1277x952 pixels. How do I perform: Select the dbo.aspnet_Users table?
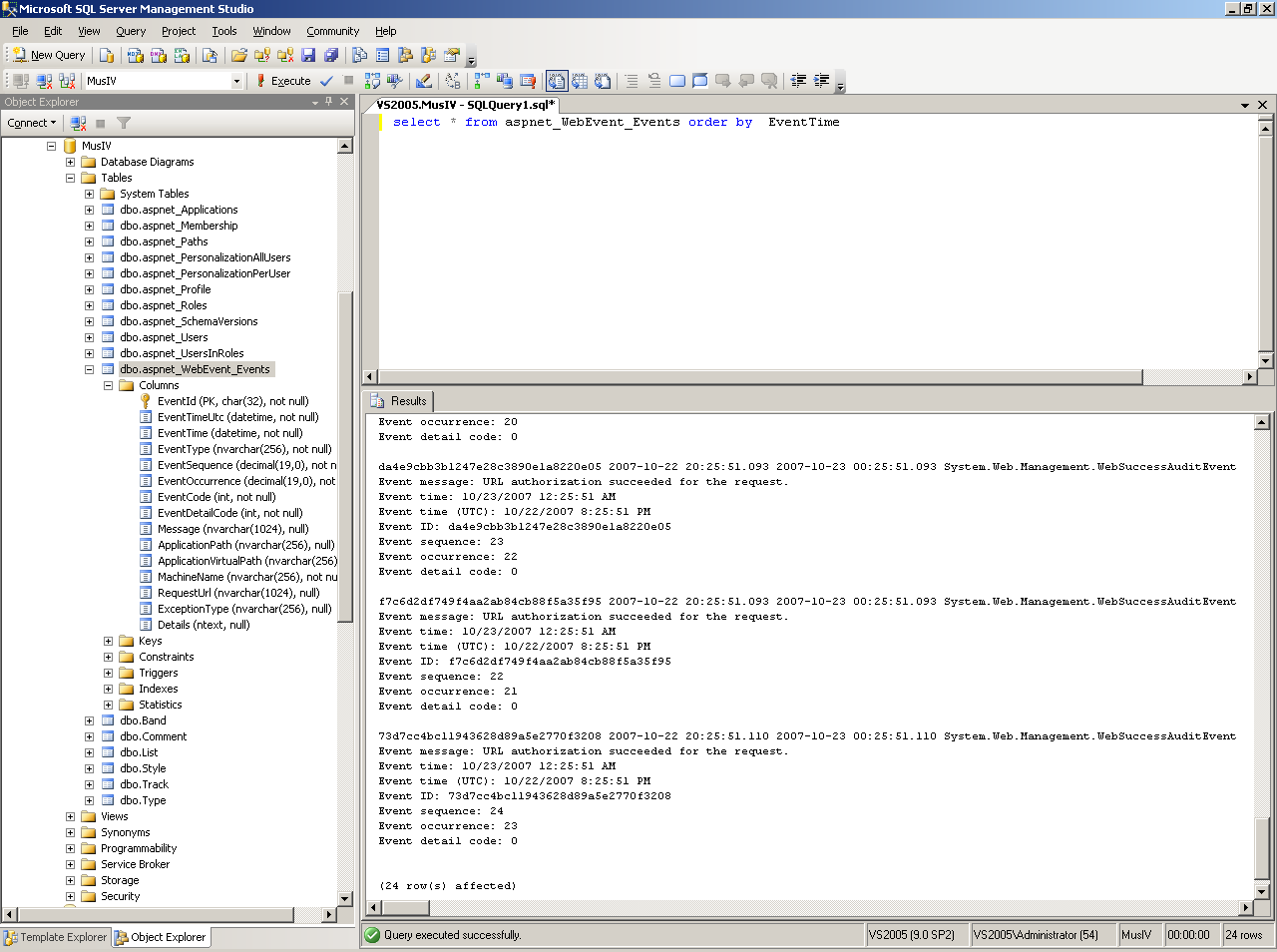point(164,337)
